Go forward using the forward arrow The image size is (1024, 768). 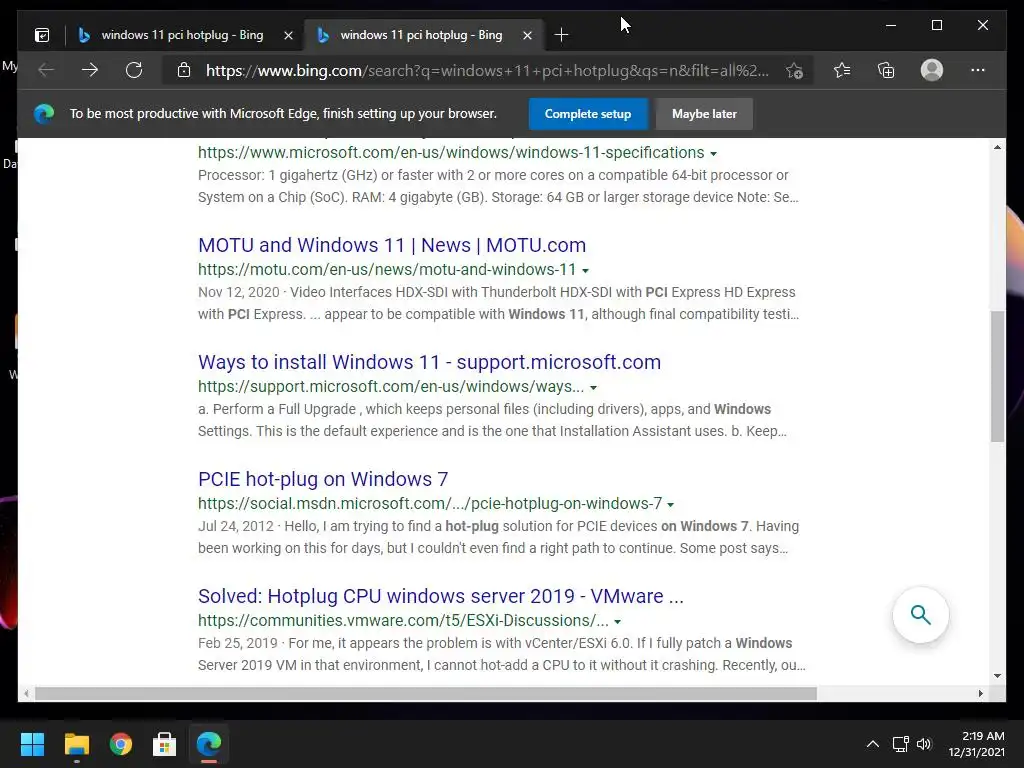[x=90, y=70]
